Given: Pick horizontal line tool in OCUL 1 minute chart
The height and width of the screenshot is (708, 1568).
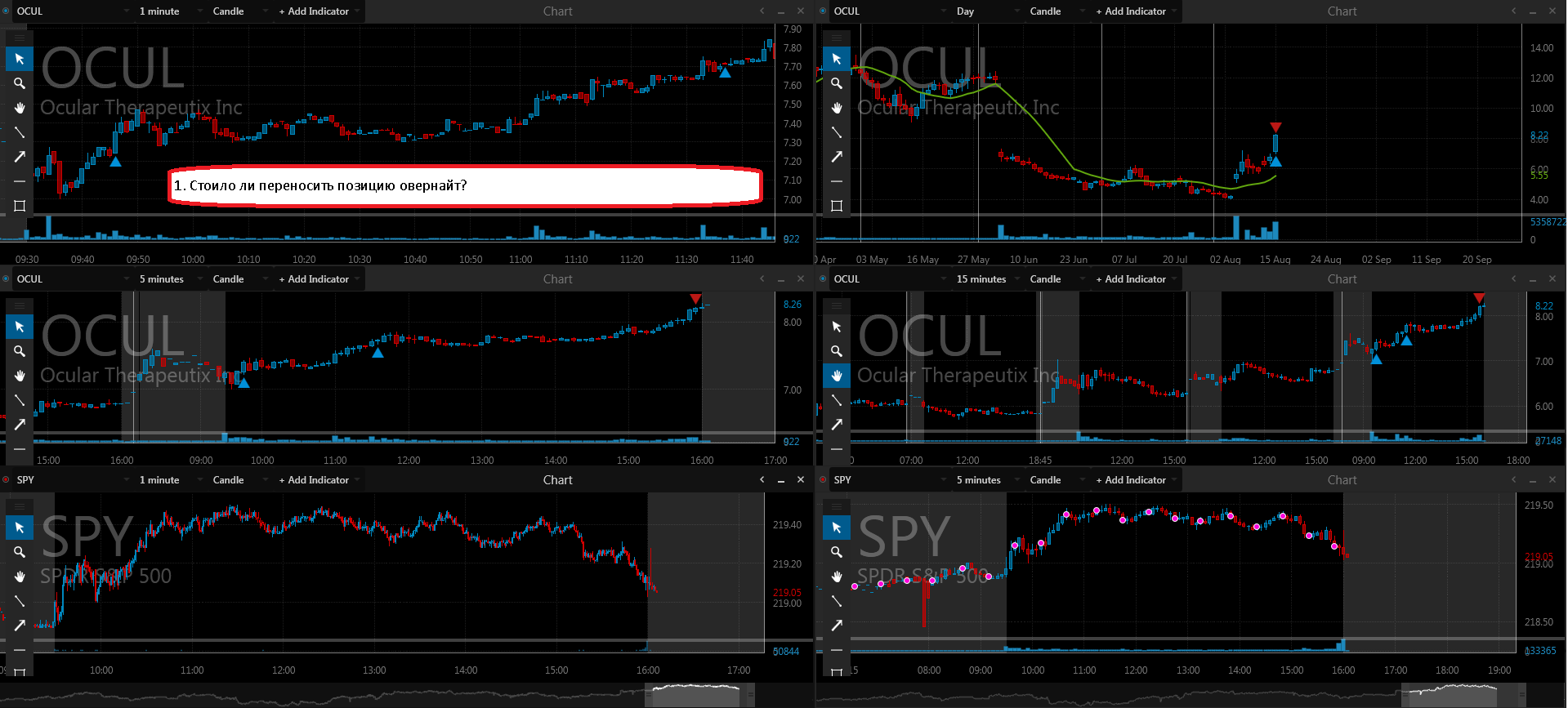Looking at the screenshot, I should pos(20,181).
